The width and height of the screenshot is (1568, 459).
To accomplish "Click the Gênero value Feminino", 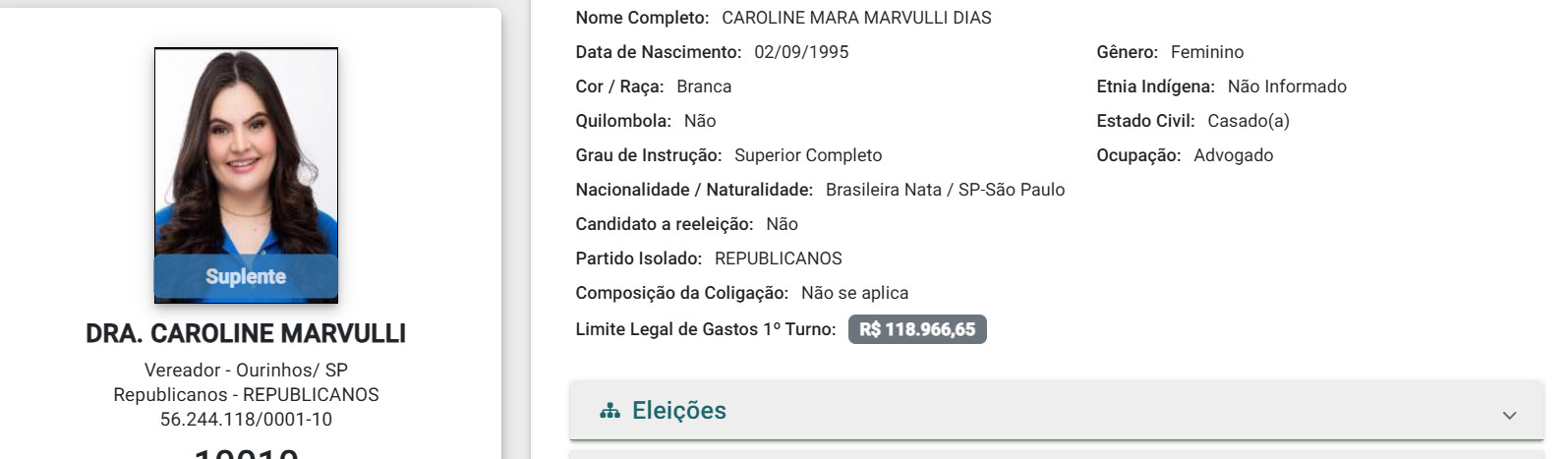I will (1207, 52).
